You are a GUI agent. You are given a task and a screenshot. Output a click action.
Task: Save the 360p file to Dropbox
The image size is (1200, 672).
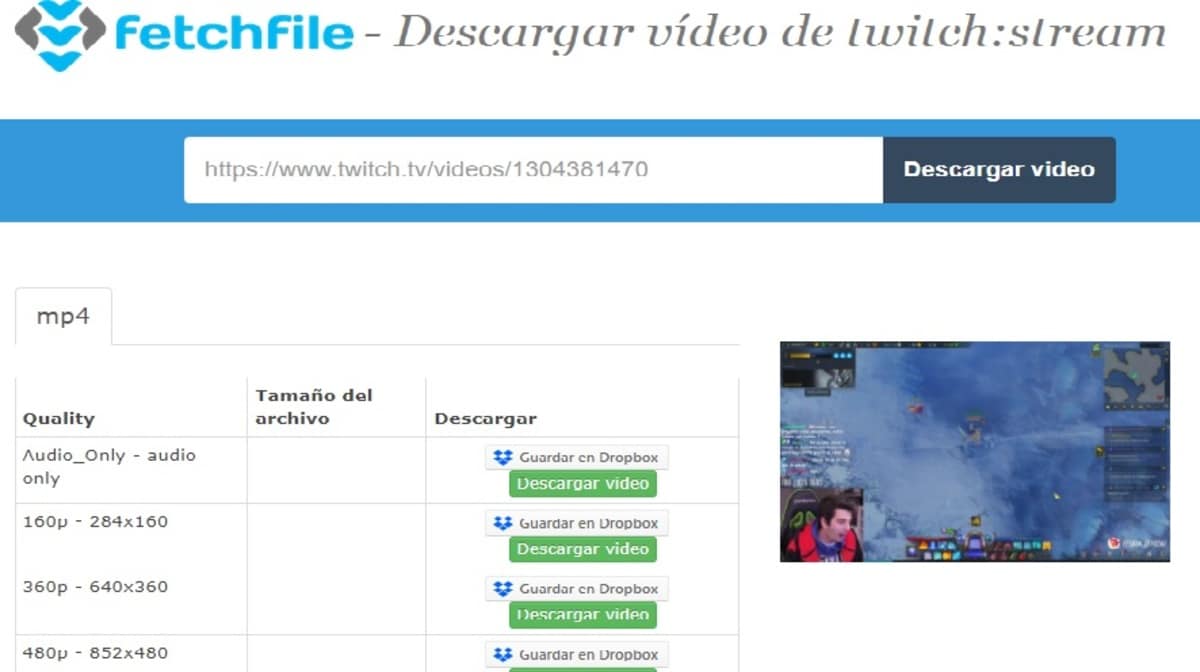tap(577, 589)
